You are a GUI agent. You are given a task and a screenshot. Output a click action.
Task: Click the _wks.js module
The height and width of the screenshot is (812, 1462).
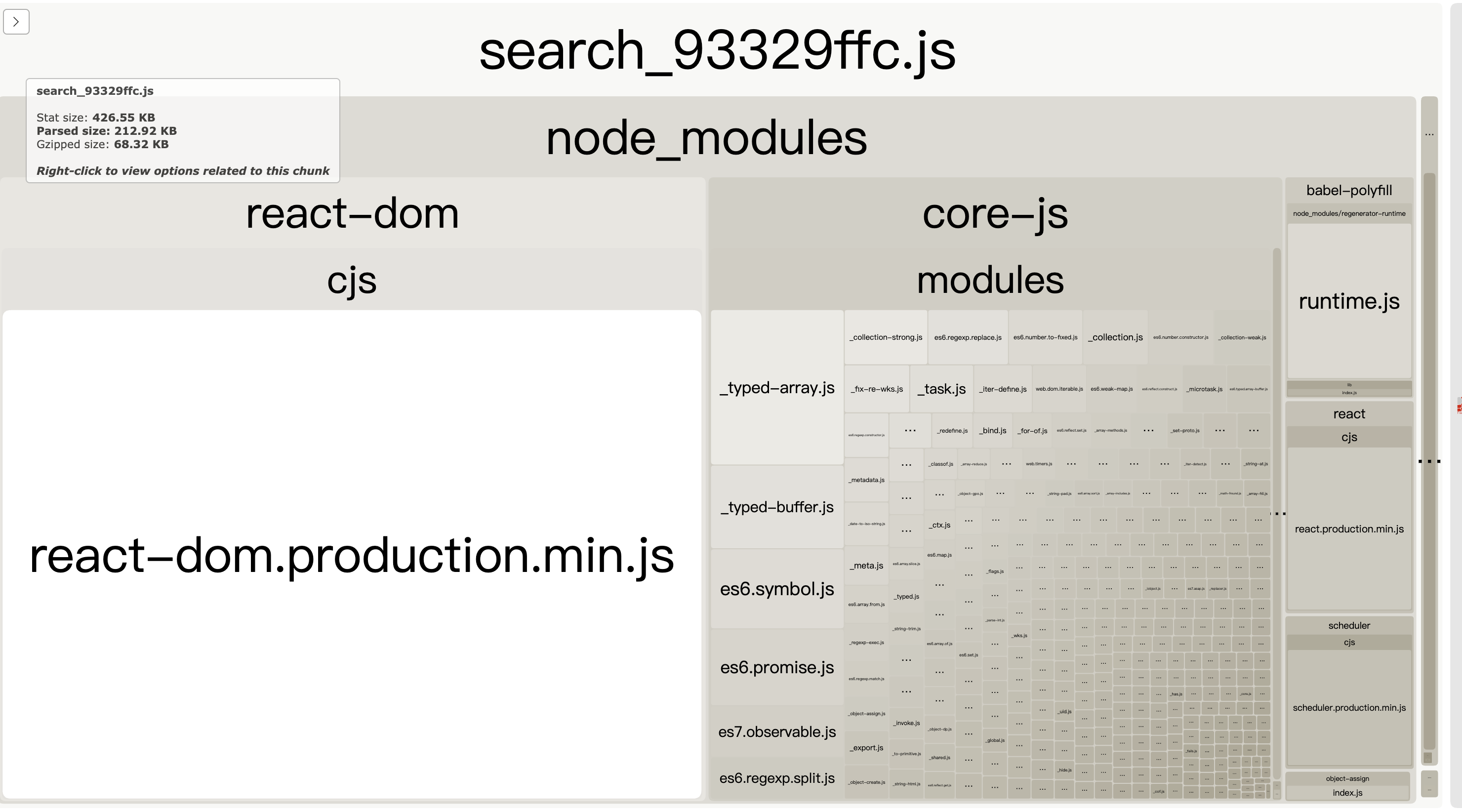[1019, 635]
